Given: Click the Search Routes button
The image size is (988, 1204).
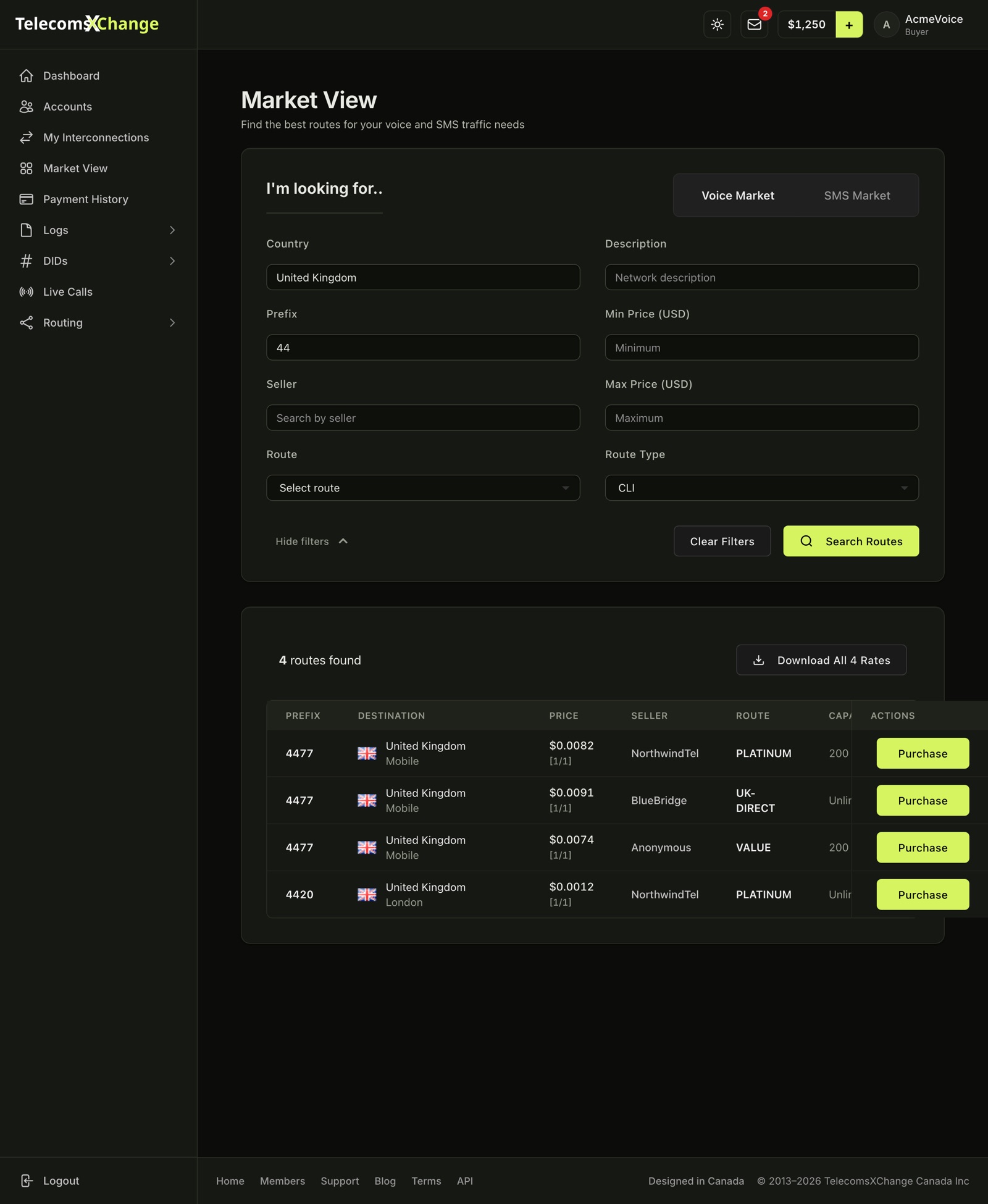Looking at the screenshot, I should (x=851, y=541).
